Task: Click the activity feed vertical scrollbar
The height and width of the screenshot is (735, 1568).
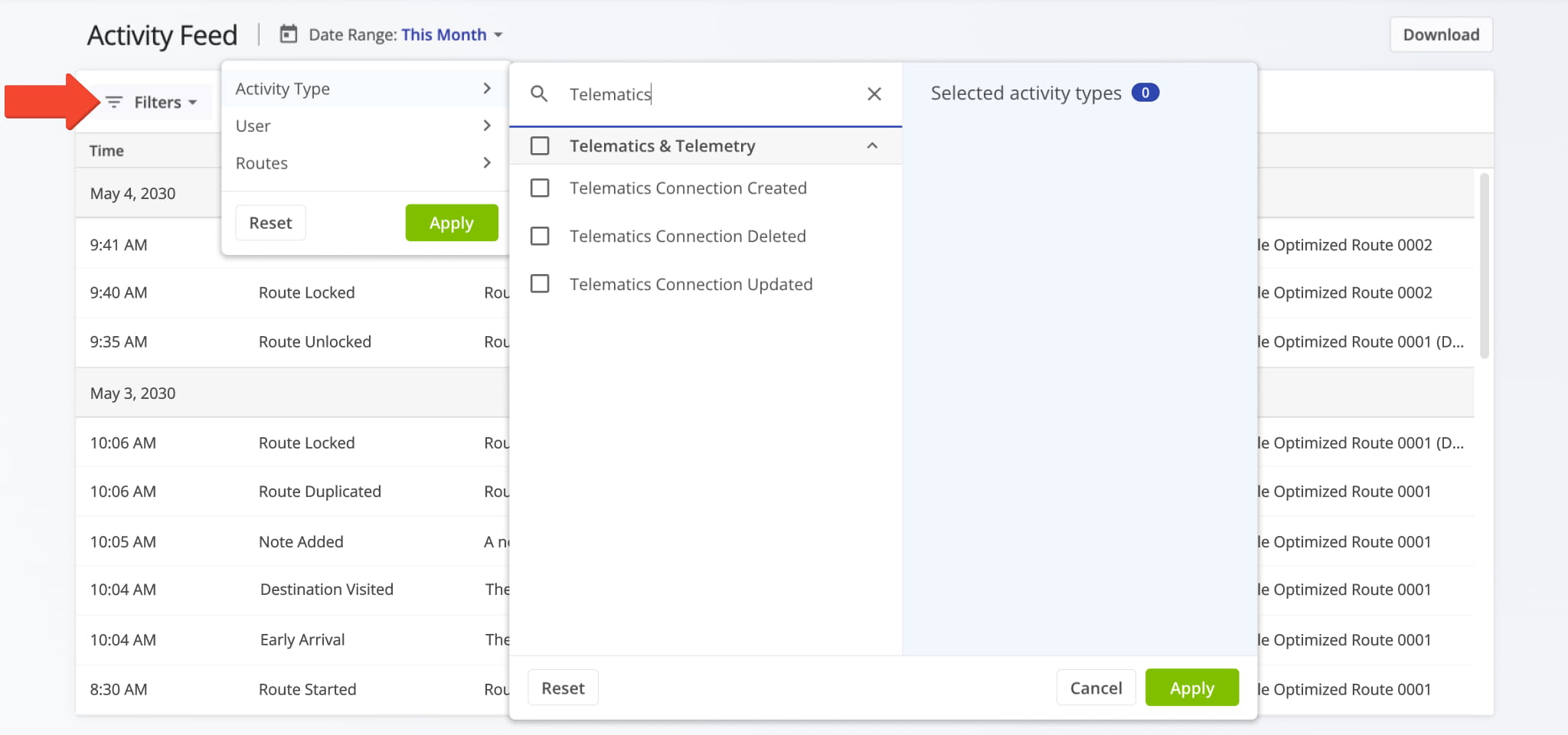Action: pos(1485,265)
